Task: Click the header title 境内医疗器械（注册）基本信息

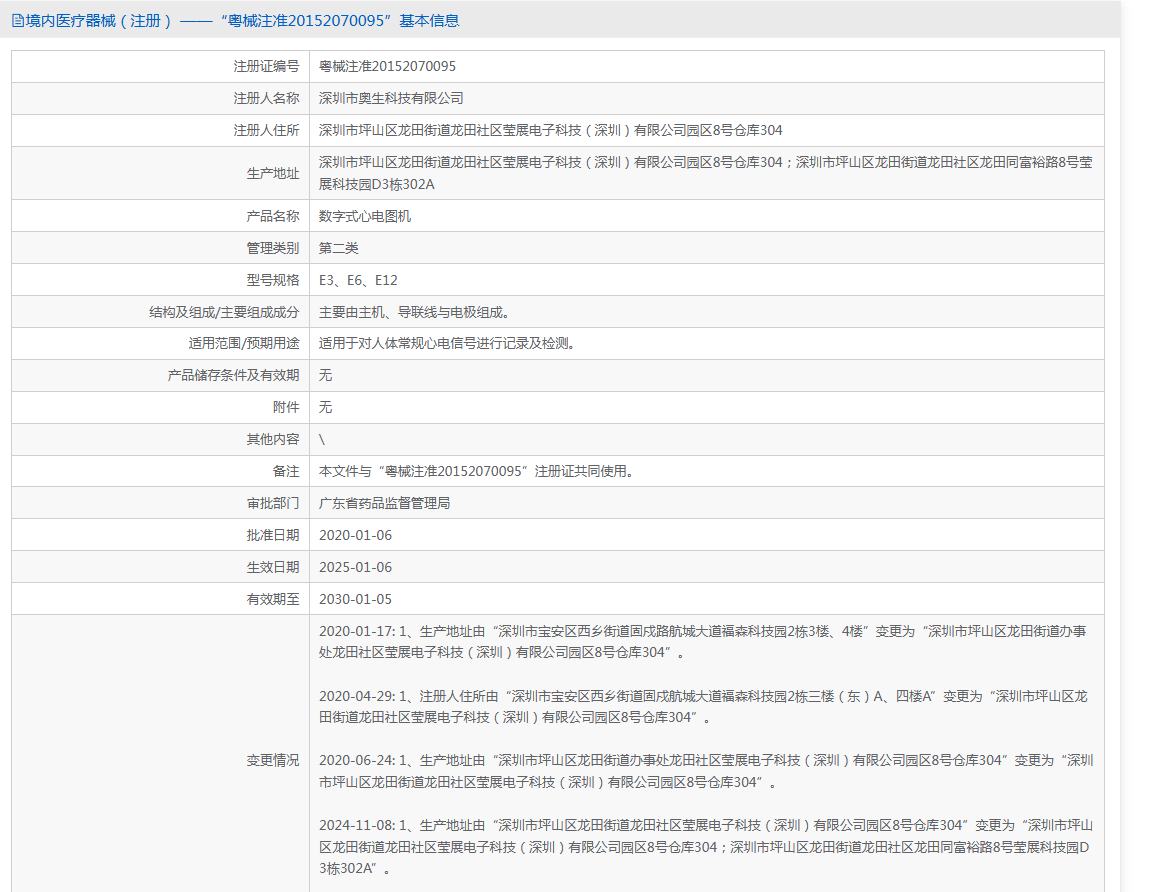Action: (x=242, y=21)
